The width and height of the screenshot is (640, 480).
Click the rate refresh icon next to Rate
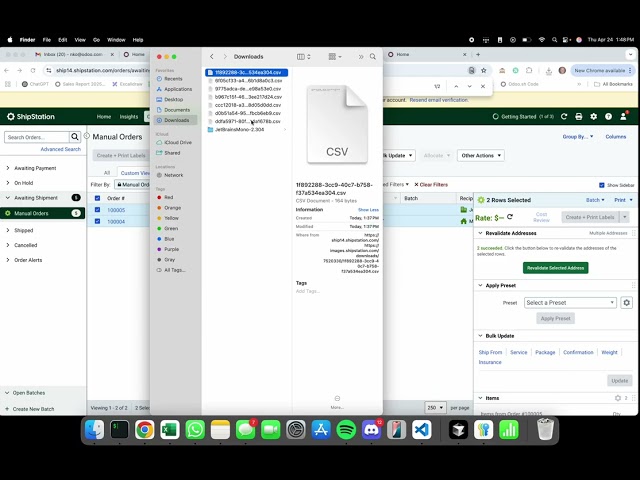pyautogui.click(x=510, y=217)
